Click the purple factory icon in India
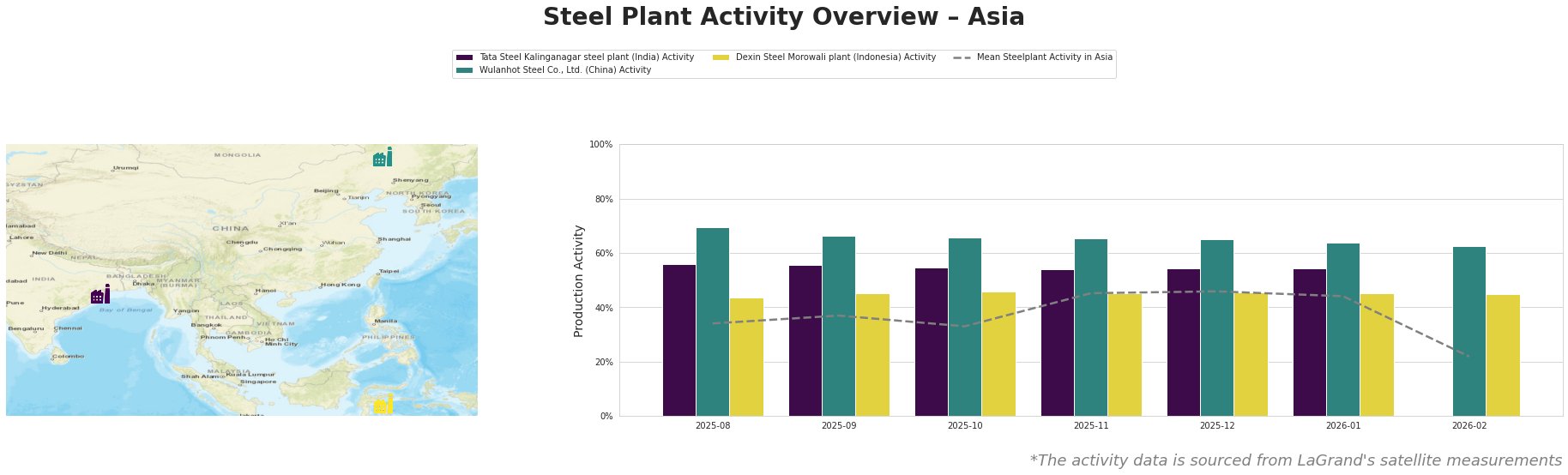Image resolution: width=1568 pixels, height=475 pixels. 100,295
